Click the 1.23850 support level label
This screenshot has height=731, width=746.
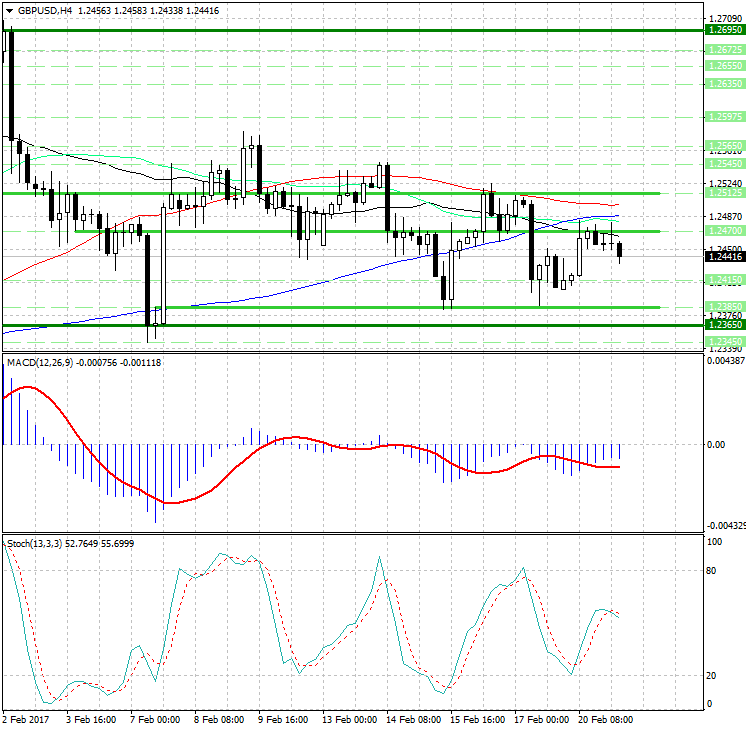point(724,307)
